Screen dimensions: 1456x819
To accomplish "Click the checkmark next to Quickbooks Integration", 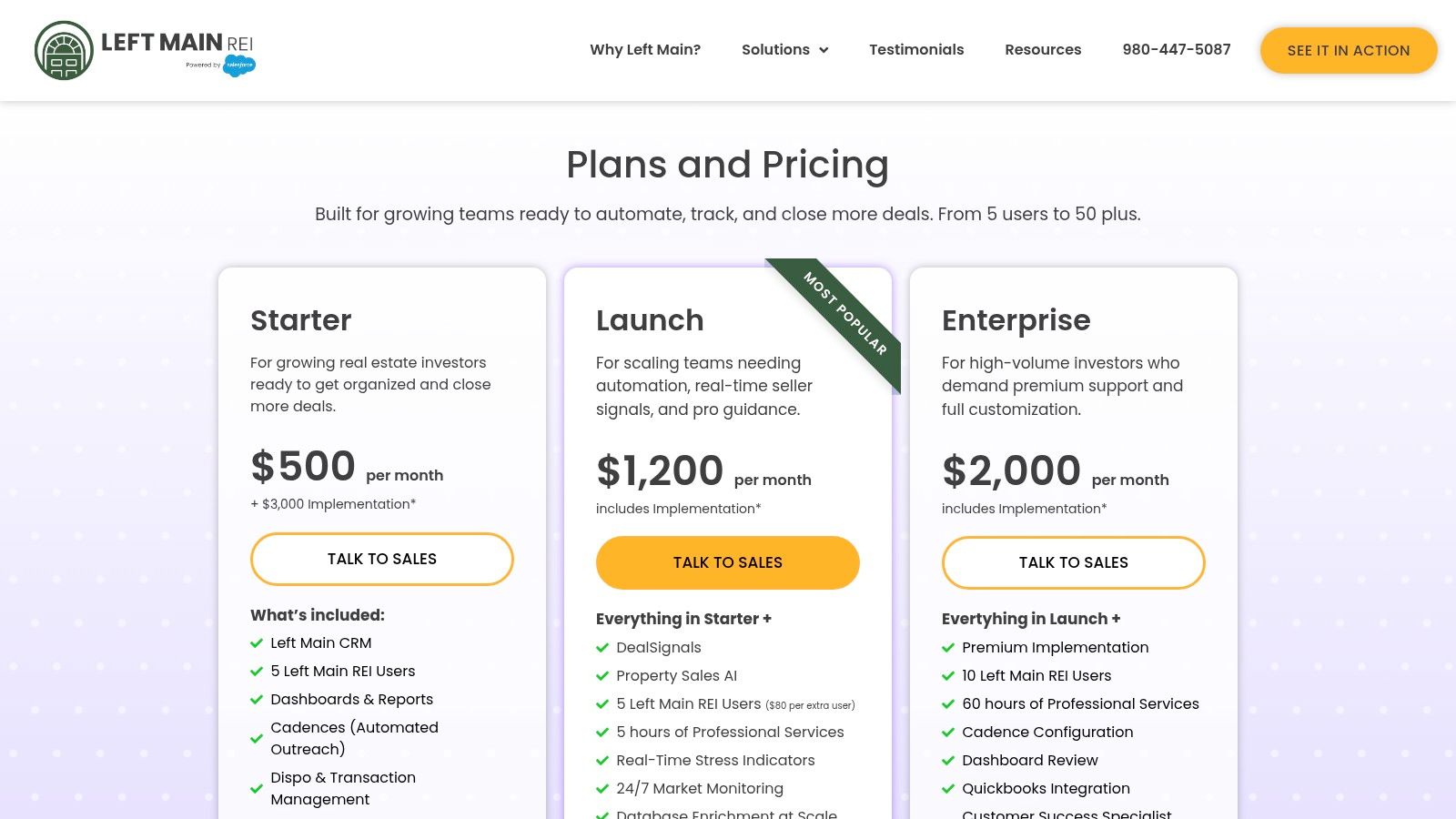I will [948, 789].
